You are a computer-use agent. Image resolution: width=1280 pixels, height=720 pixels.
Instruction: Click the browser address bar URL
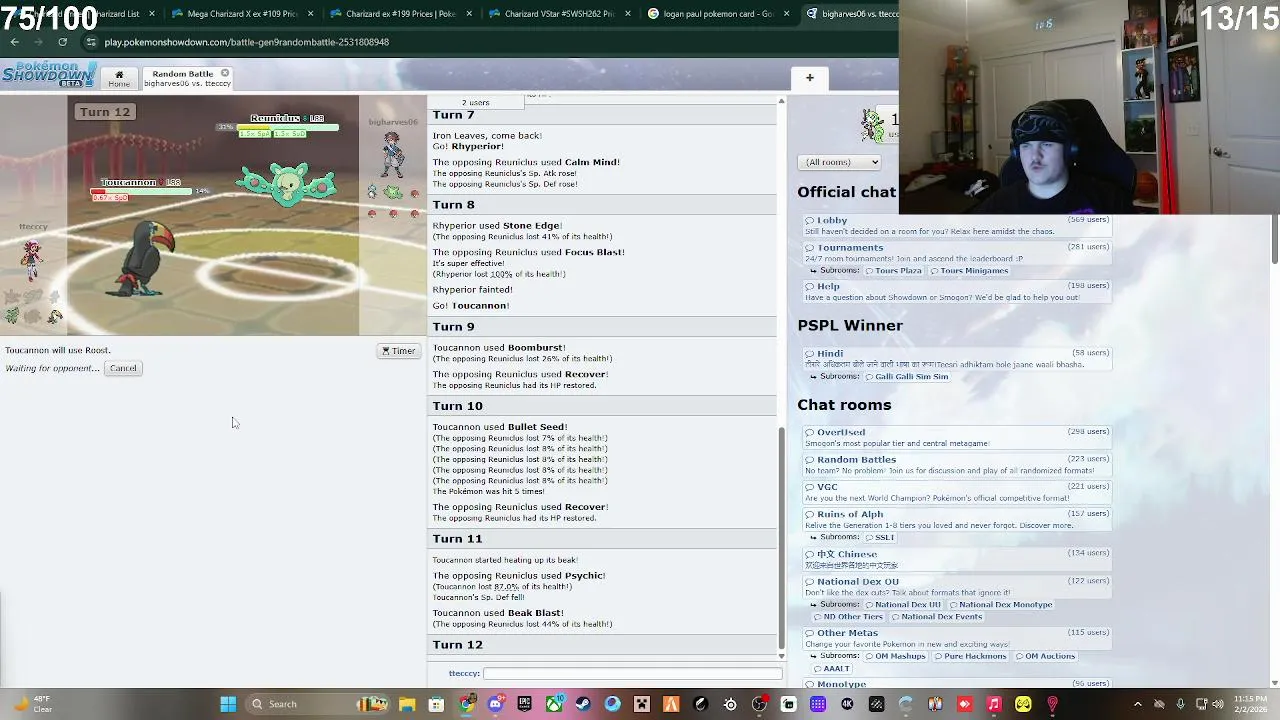(x=247, y=42)
